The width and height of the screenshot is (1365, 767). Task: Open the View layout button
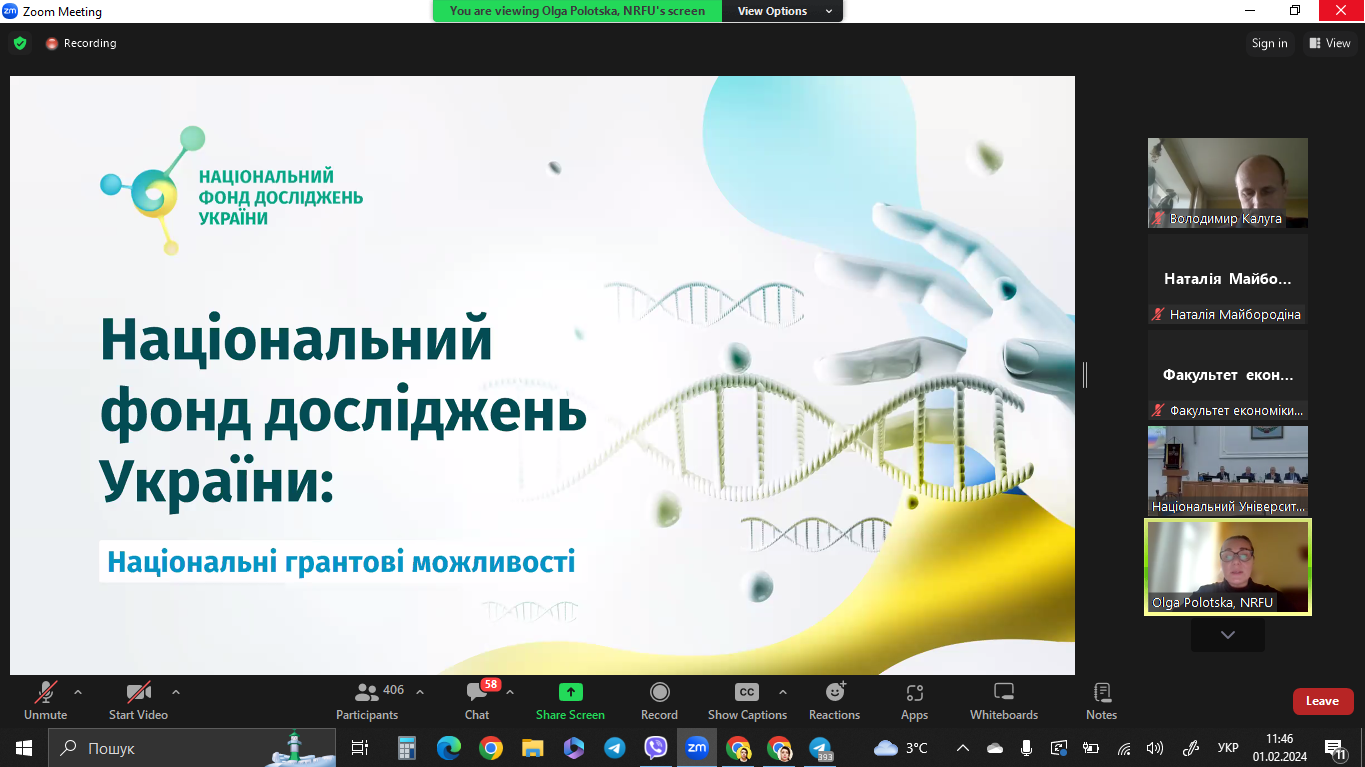pyautogui.click(x=1330, y=43)
